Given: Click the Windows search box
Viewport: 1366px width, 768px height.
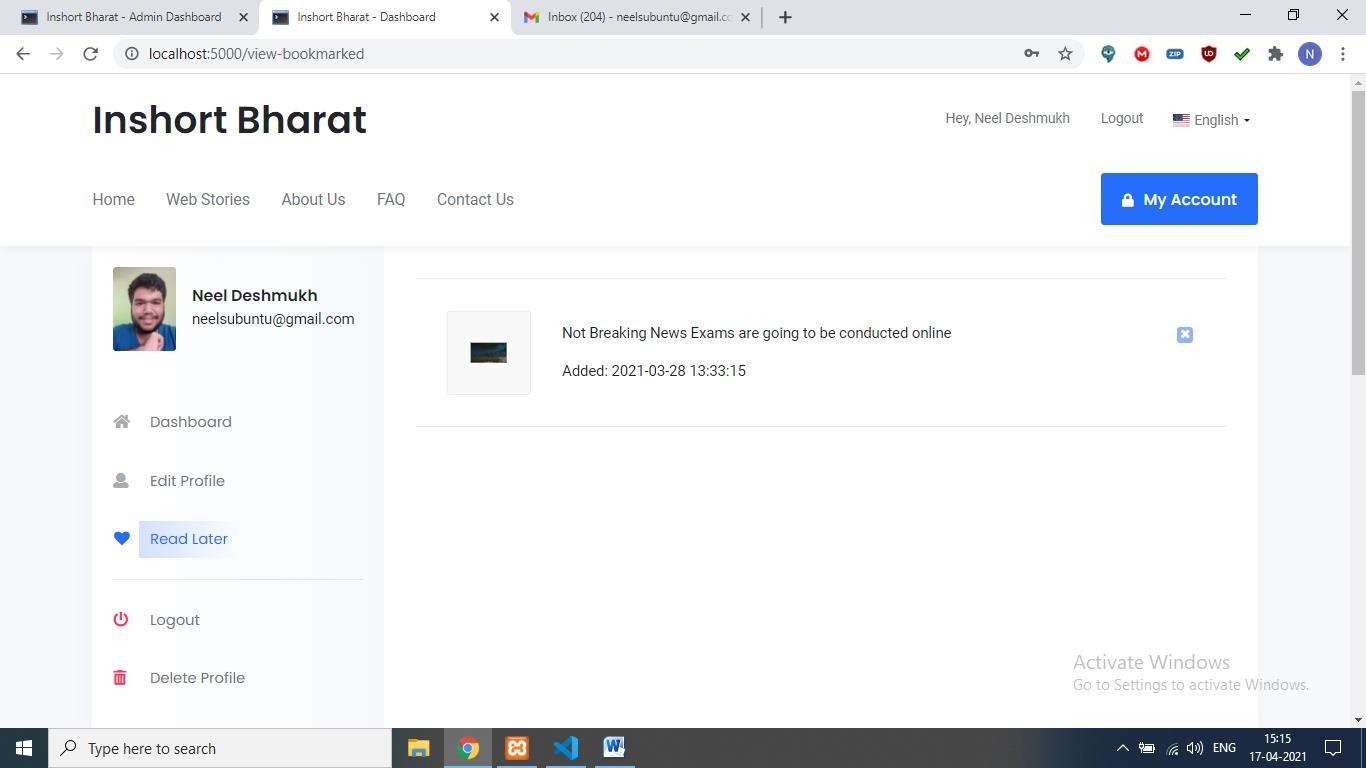Looking at the screenshot, I should pos(220,748).
